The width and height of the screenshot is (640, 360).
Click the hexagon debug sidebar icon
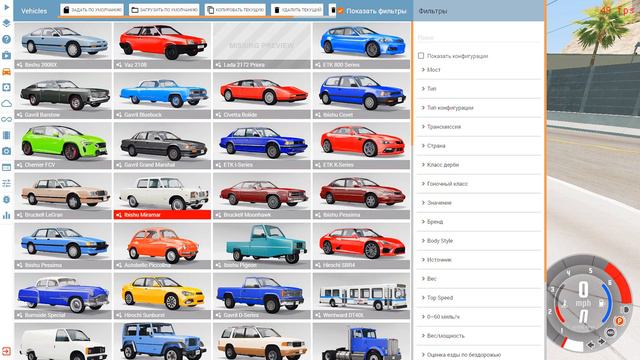tap(7, 199)
